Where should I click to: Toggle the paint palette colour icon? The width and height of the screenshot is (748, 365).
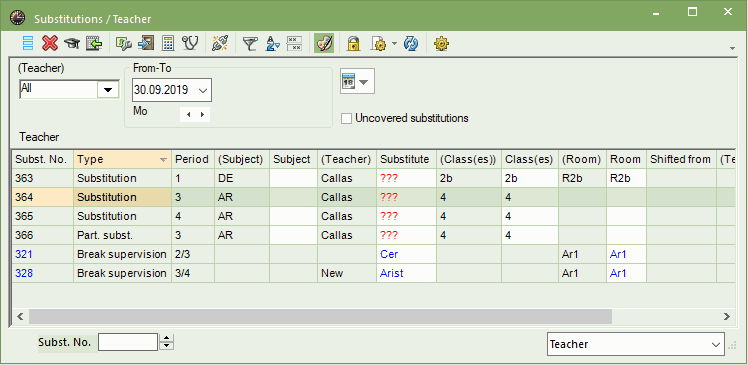(324, 43)
